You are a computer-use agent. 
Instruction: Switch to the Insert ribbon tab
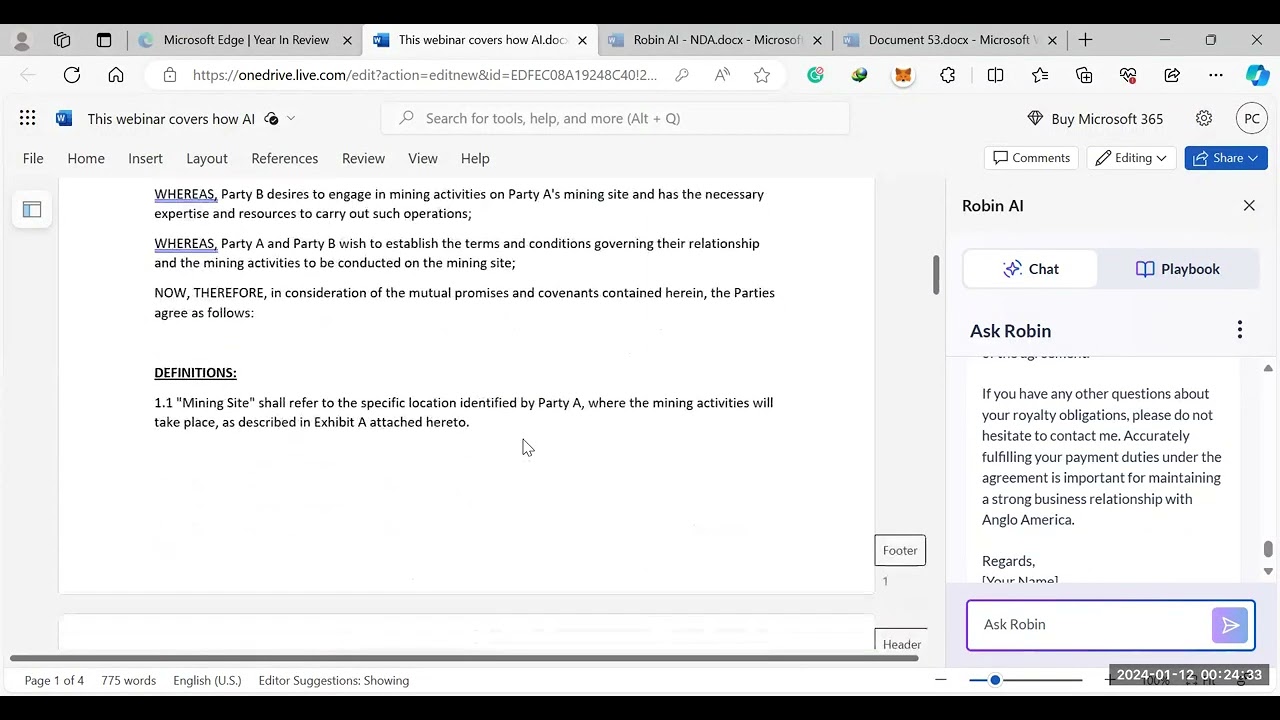tap(145, 158)
